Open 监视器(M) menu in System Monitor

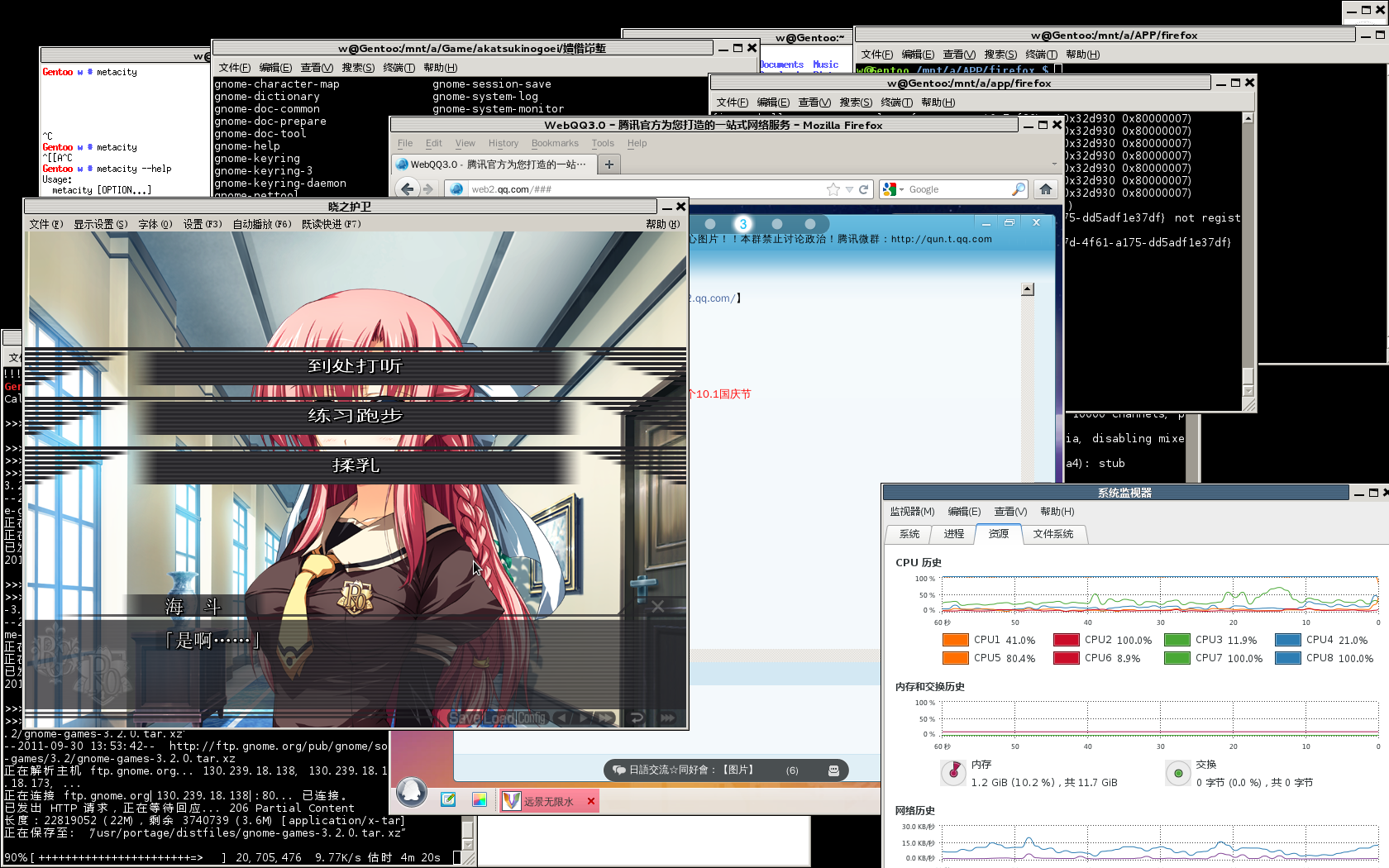click(912, 512)
